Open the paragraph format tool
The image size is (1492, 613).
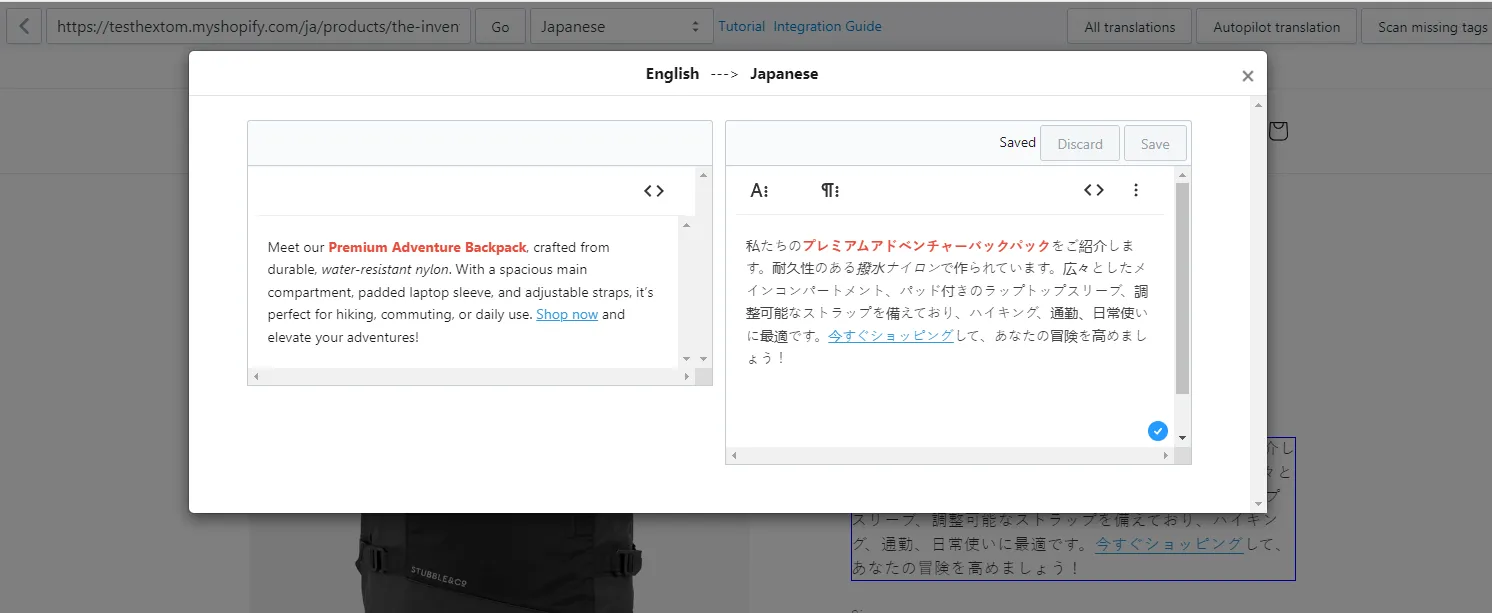(830, 190)
